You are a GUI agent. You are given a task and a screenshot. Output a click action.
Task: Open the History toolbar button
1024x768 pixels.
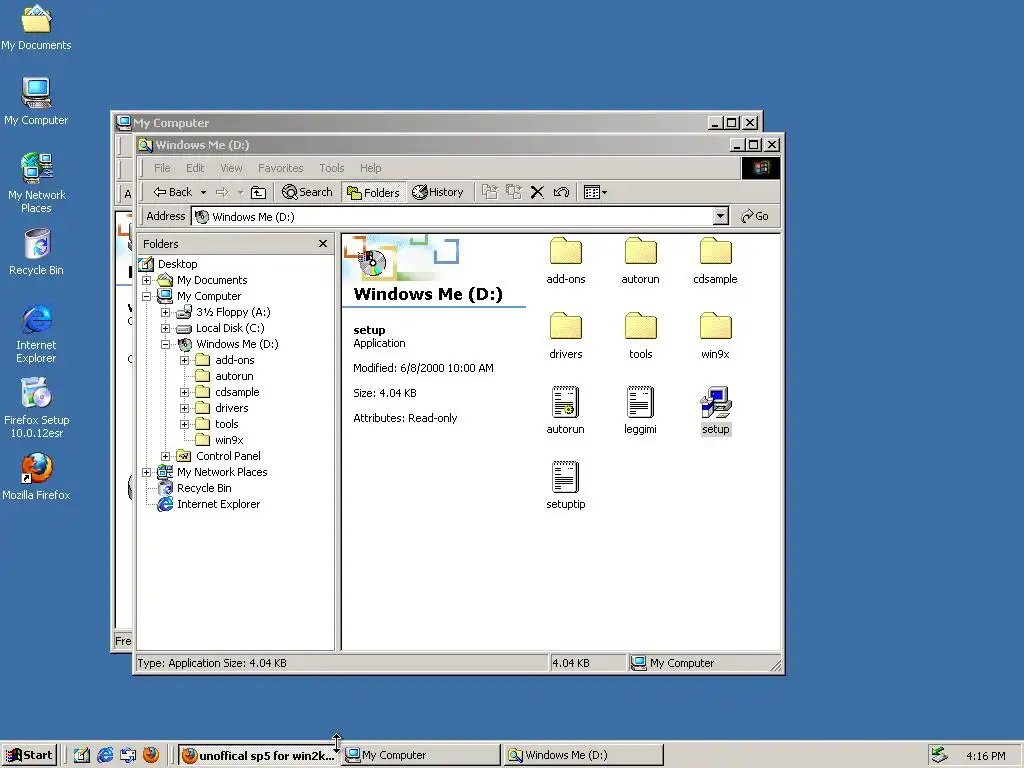point(438,192)
